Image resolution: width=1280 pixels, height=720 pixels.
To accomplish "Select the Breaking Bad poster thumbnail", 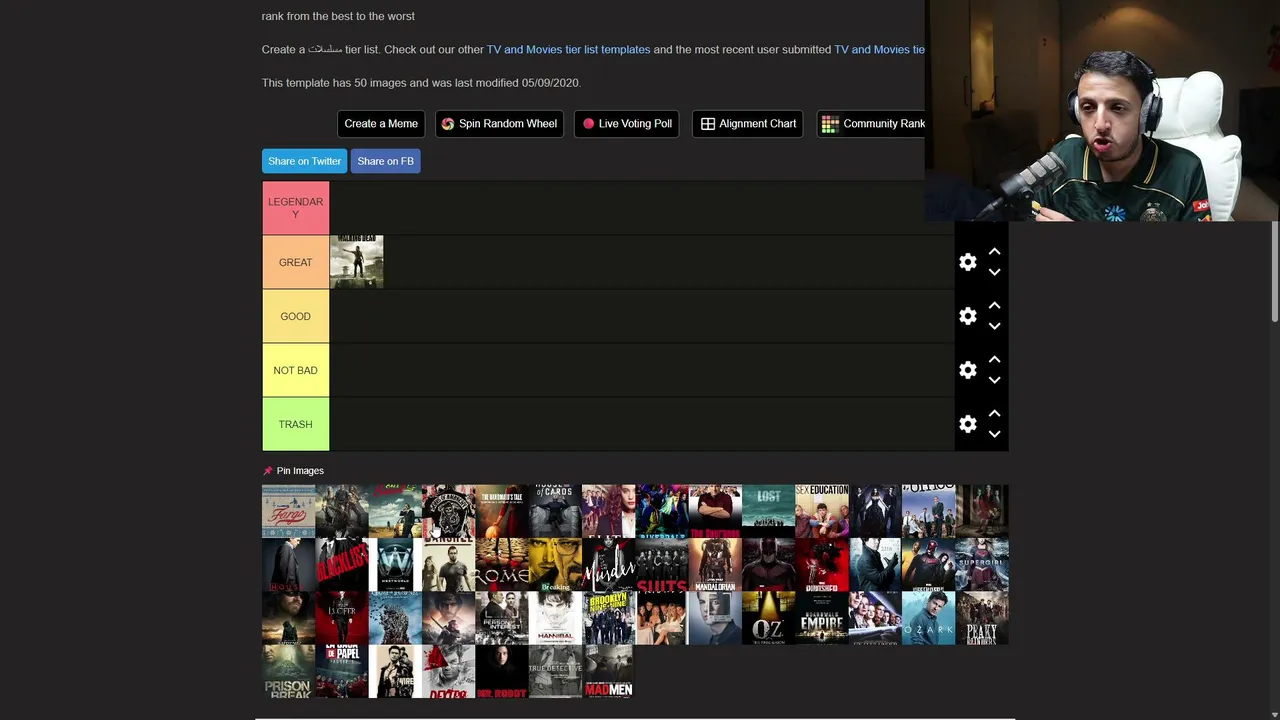I will pyautogui.click(x=555, y=565).
